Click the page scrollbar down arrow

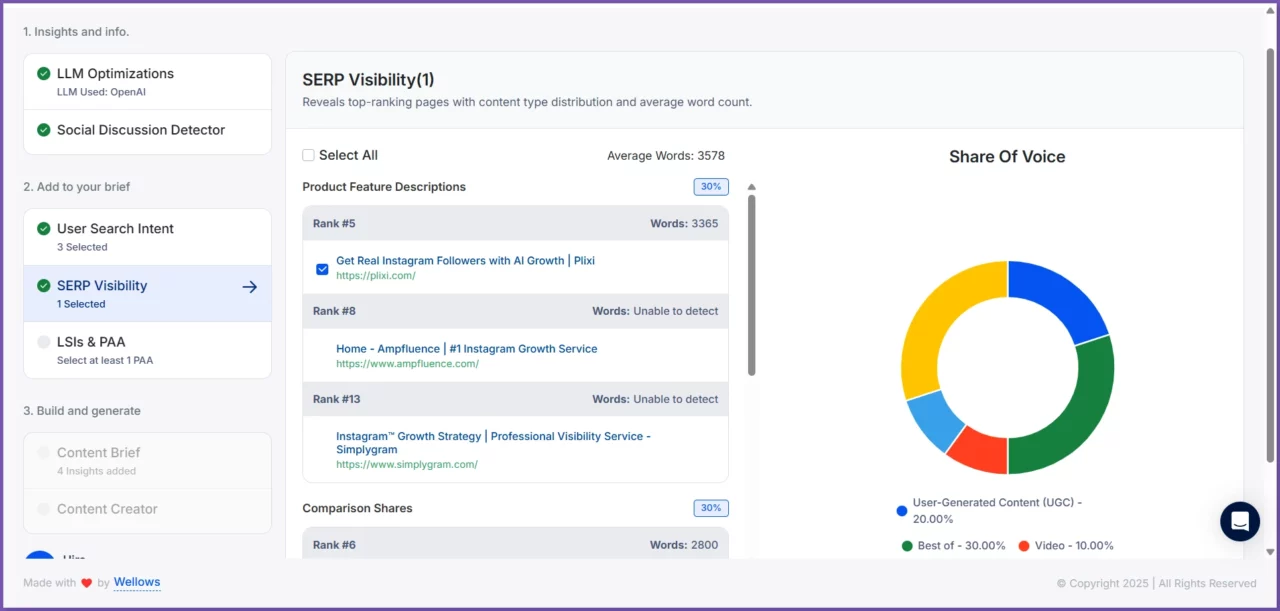click(1271, 551)
